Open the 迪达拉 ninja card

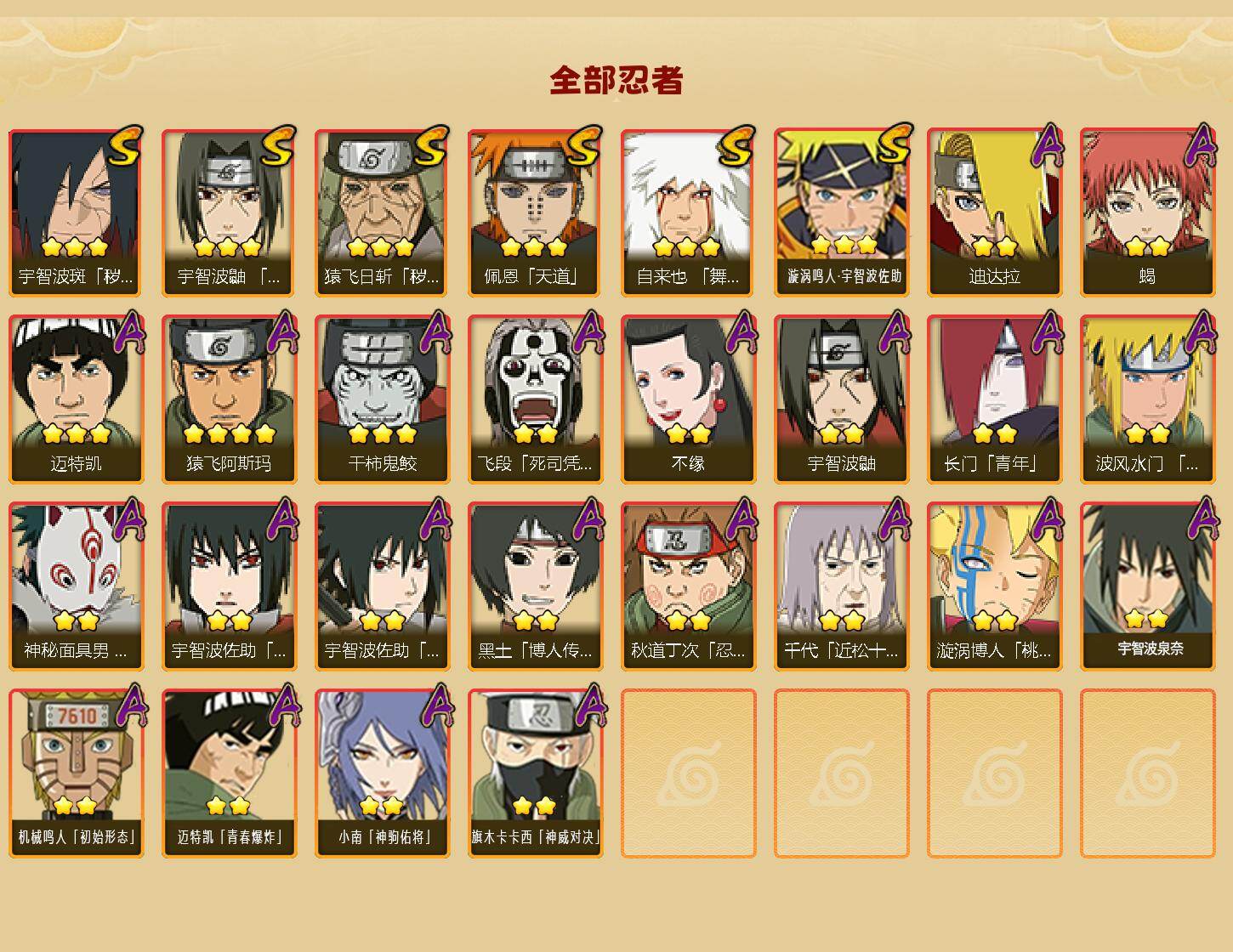994,212
